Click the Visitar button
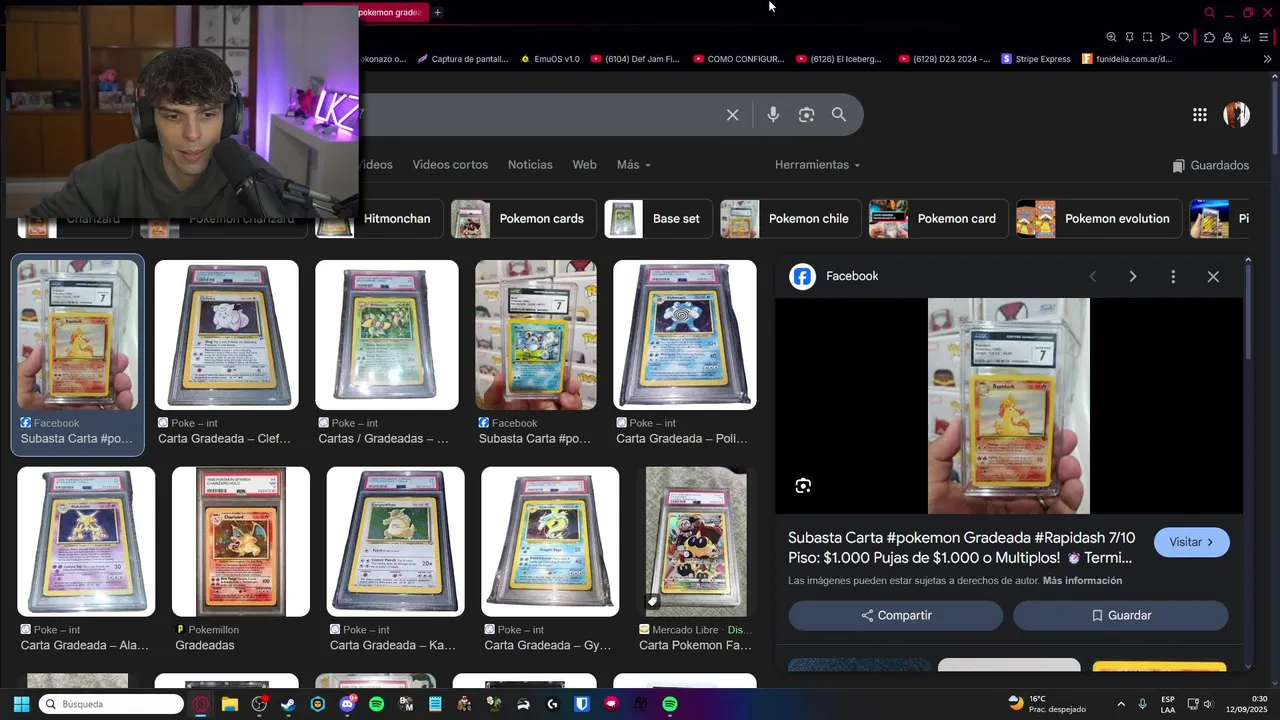Viewport: 1280px width, 720px height. (1192, 542)
